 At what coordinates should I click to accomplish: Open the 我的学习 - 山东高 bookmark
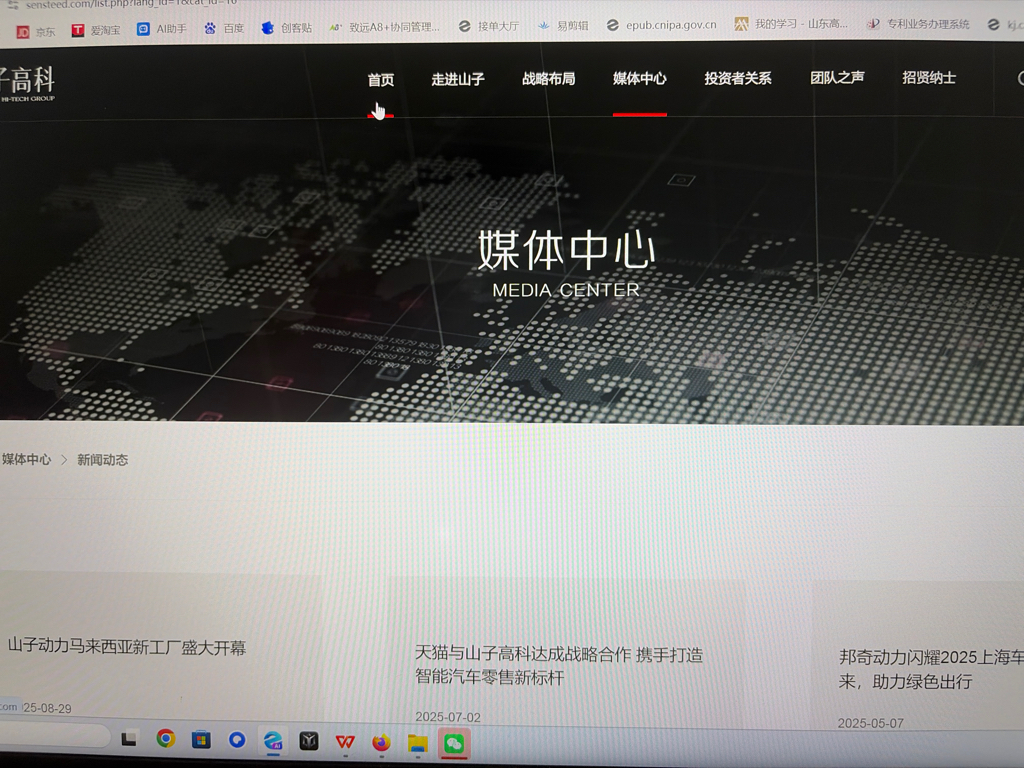pyautogui.click(x=792, y=24)
